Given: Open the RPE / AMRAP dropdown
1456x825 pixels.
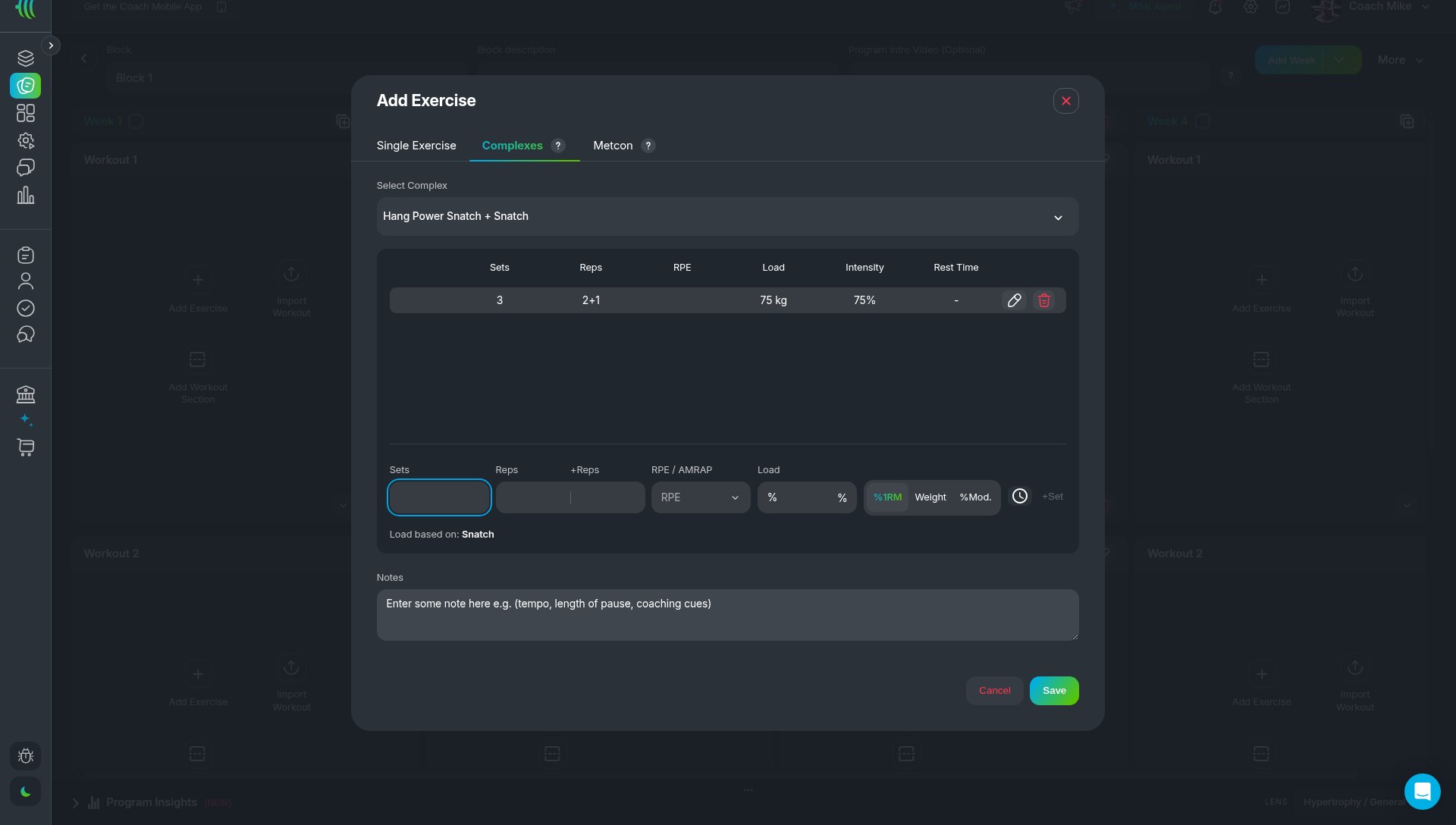Looking at the screenshot, I should 701,497.
